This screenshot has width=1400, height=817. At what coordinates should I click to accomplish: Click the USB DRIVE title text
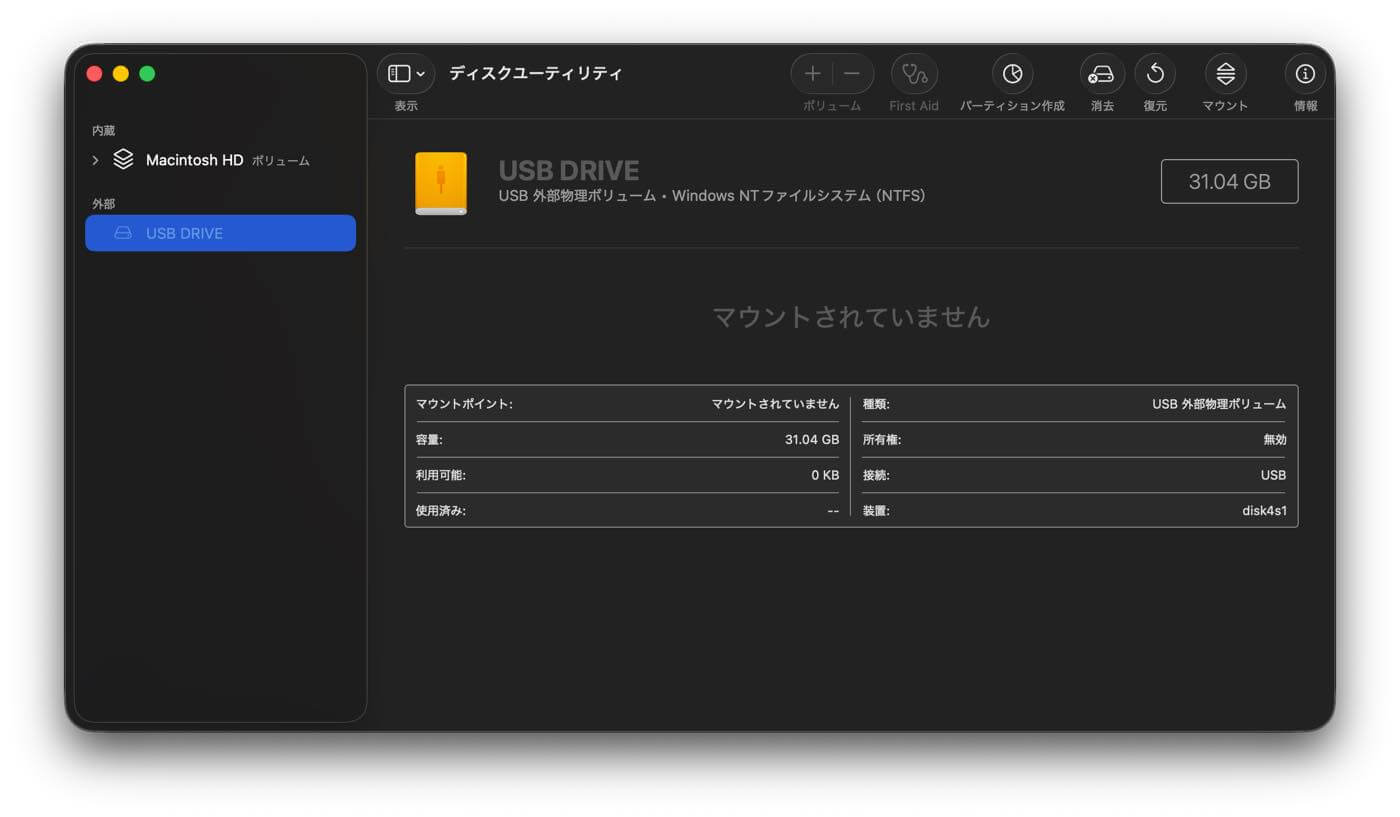click(x=570, y=170)
